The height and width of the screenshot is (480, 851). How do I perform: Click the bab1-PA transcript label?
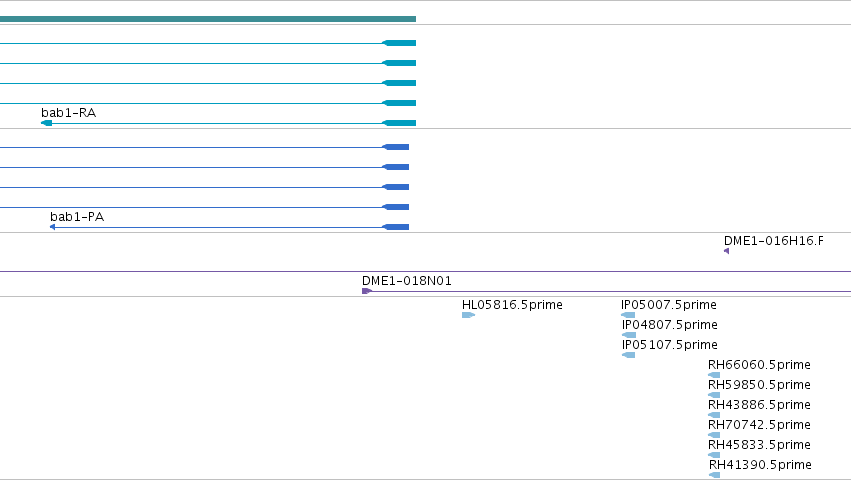pyautogui.click(x=77, y=217)
